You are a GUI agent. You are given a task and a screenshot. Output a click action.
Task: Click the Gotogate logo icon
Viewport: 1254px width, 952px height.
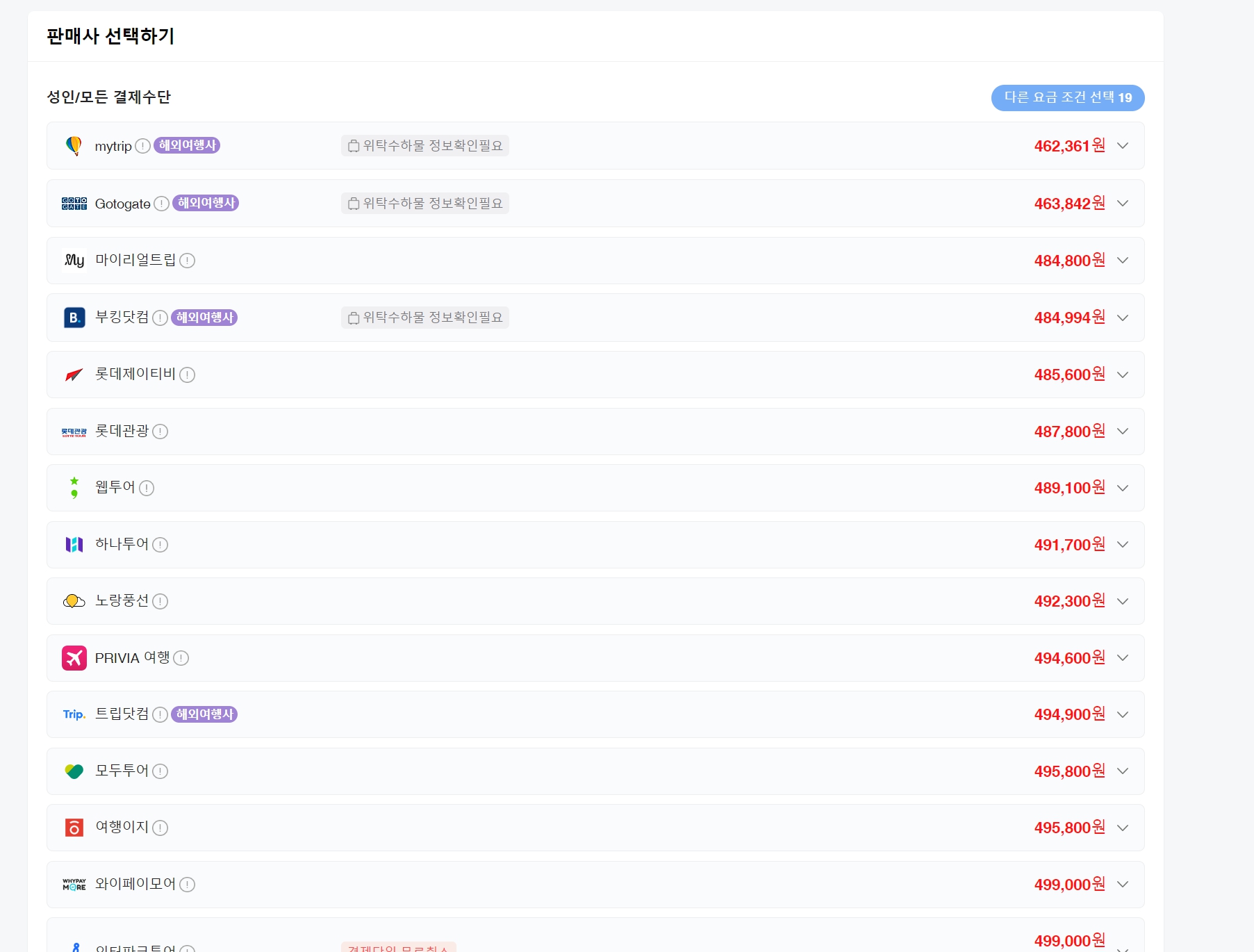click(x=74, y=204)
